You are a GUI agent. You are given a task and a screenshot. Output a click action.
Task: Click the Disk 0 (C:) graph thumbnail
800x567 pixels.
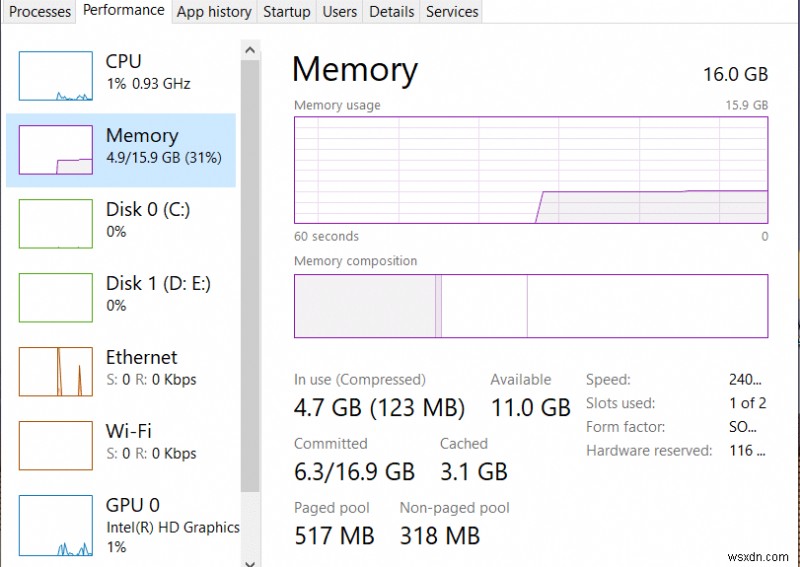(x=56, y=225)
